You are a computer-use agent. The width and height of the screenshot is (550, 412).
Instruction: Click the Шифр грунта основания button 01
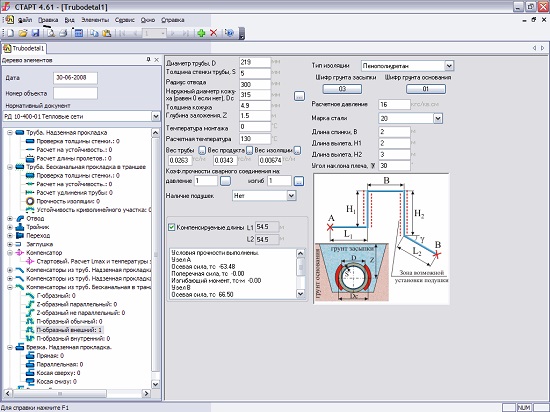426,89
